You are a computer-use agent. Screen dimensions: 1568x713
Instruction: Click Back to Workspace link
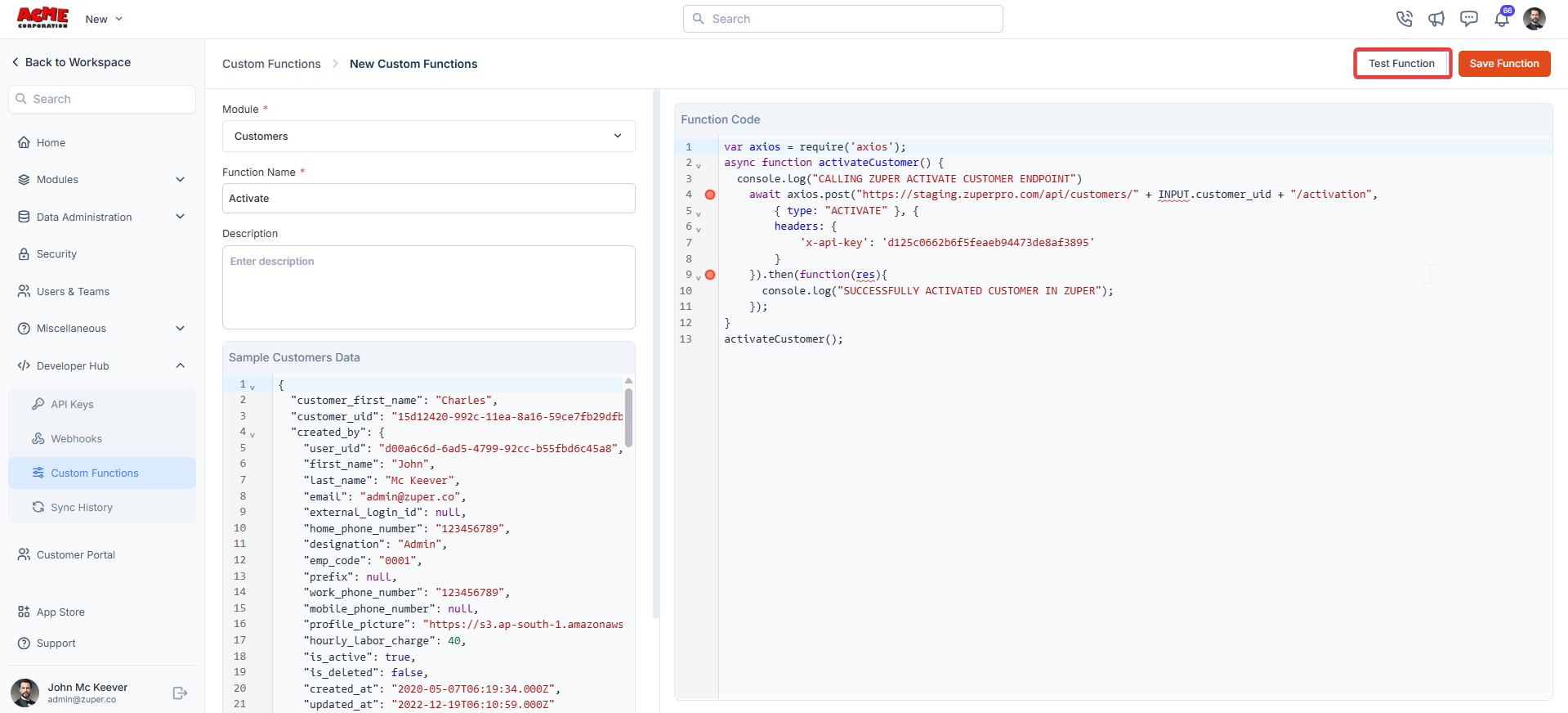[78, 62]
